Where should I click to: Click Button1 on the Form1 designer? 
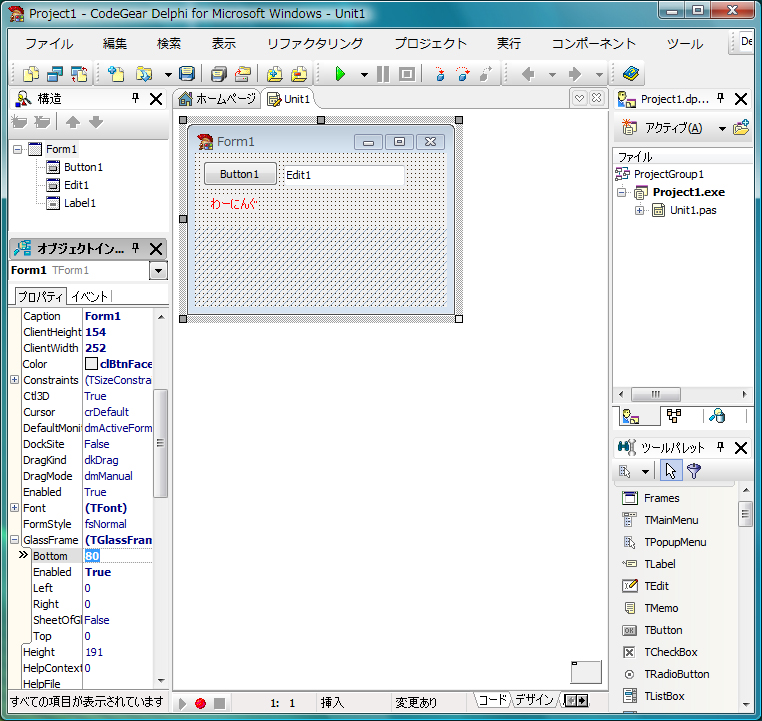(x=240, y=174)
